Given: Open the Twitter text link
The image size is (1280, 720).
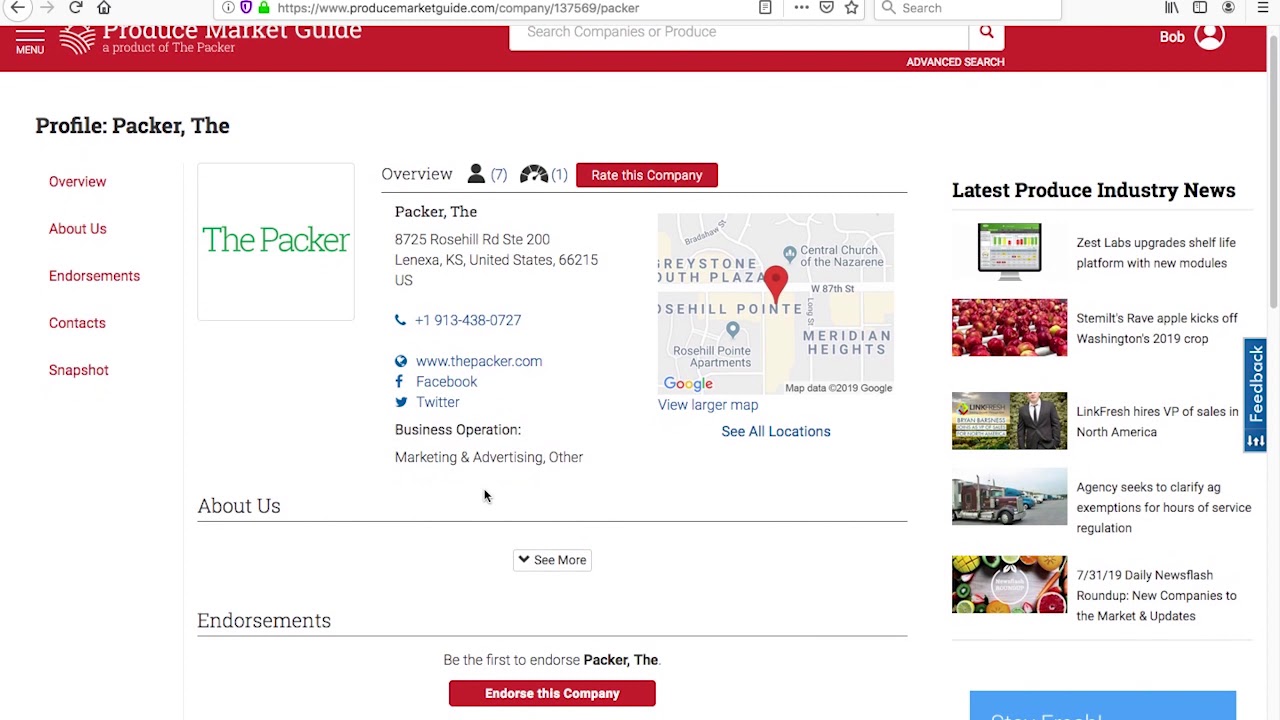Looking at the screenshot, I should (x=437, y=402).
